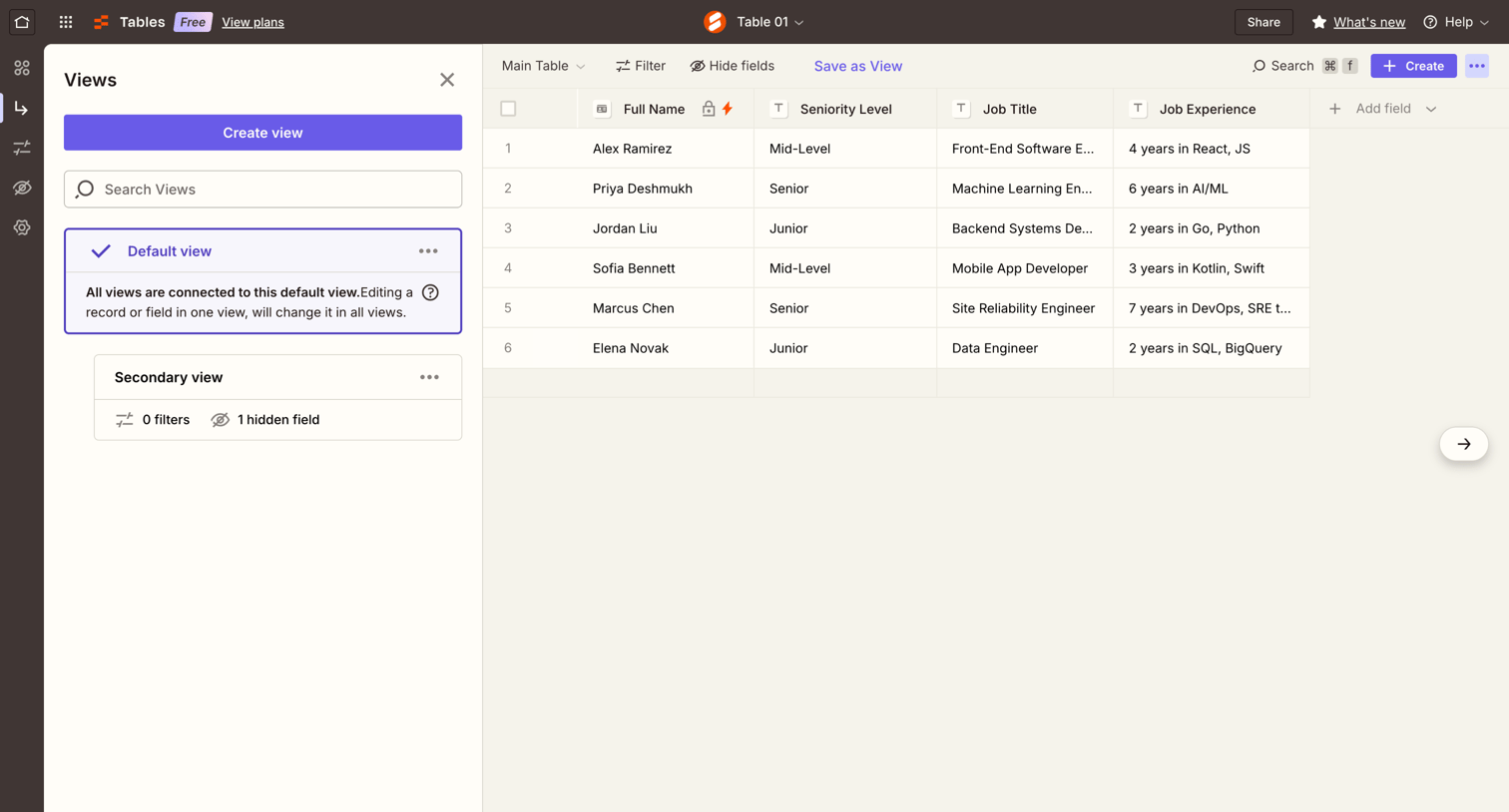Open Default view options menu
This screenshot has height=812, width=1509.
click(x=428, y=251)
